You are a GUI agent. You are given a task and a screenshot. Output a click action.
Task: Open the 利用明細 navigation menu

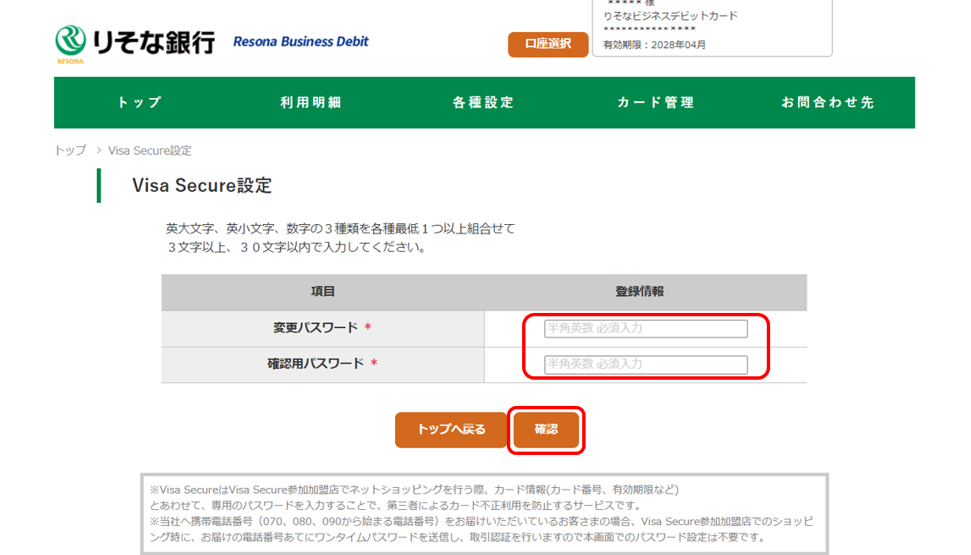(311, 102)
